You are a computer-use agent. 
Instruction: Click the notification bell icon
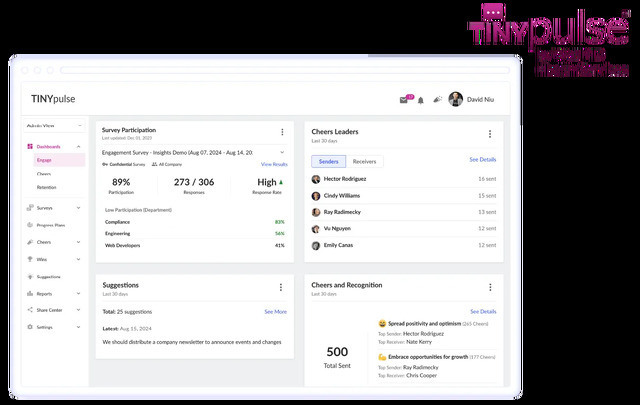[421, 100]
